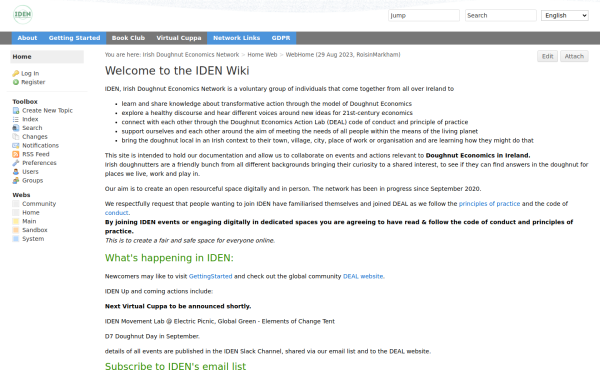This screenshot has height=375, width=600.
Task: Open the Preferences link
Action: (x=39, y=163)
